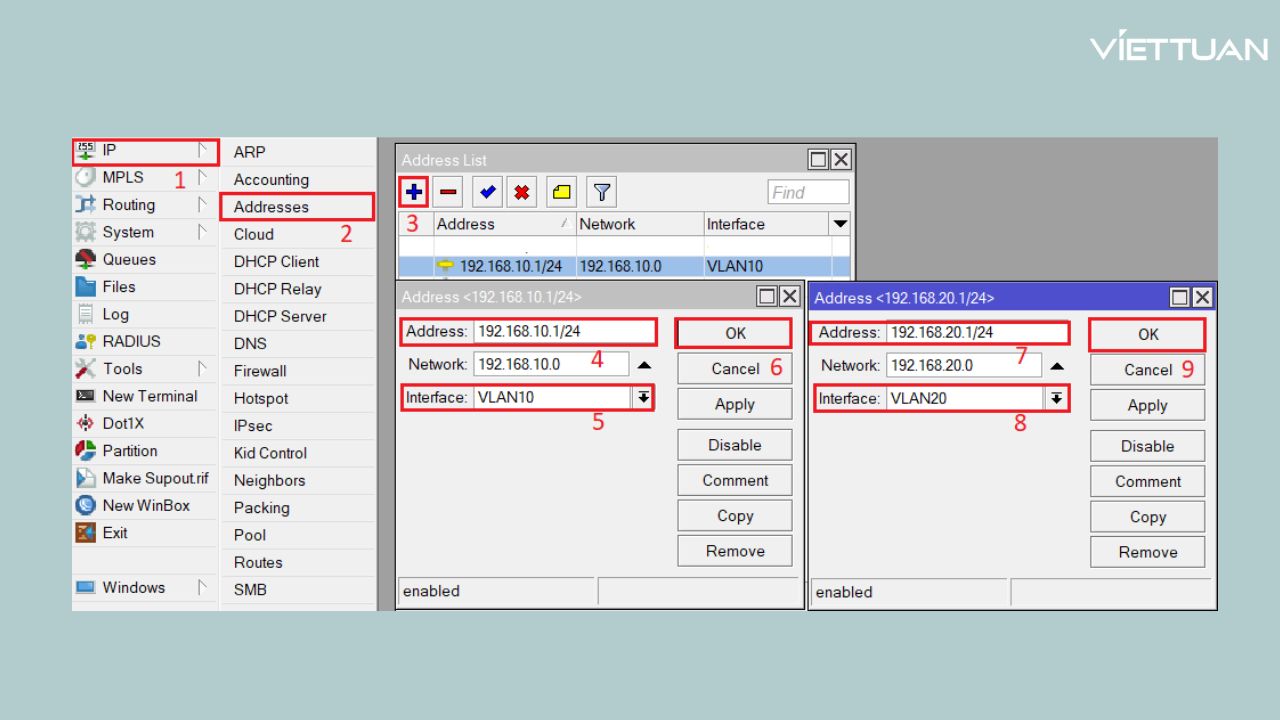Viewport: 1280px width, 720px height.
Task: Open the VLAN20 interface dropdown
Action: [x=1056, y=399]
